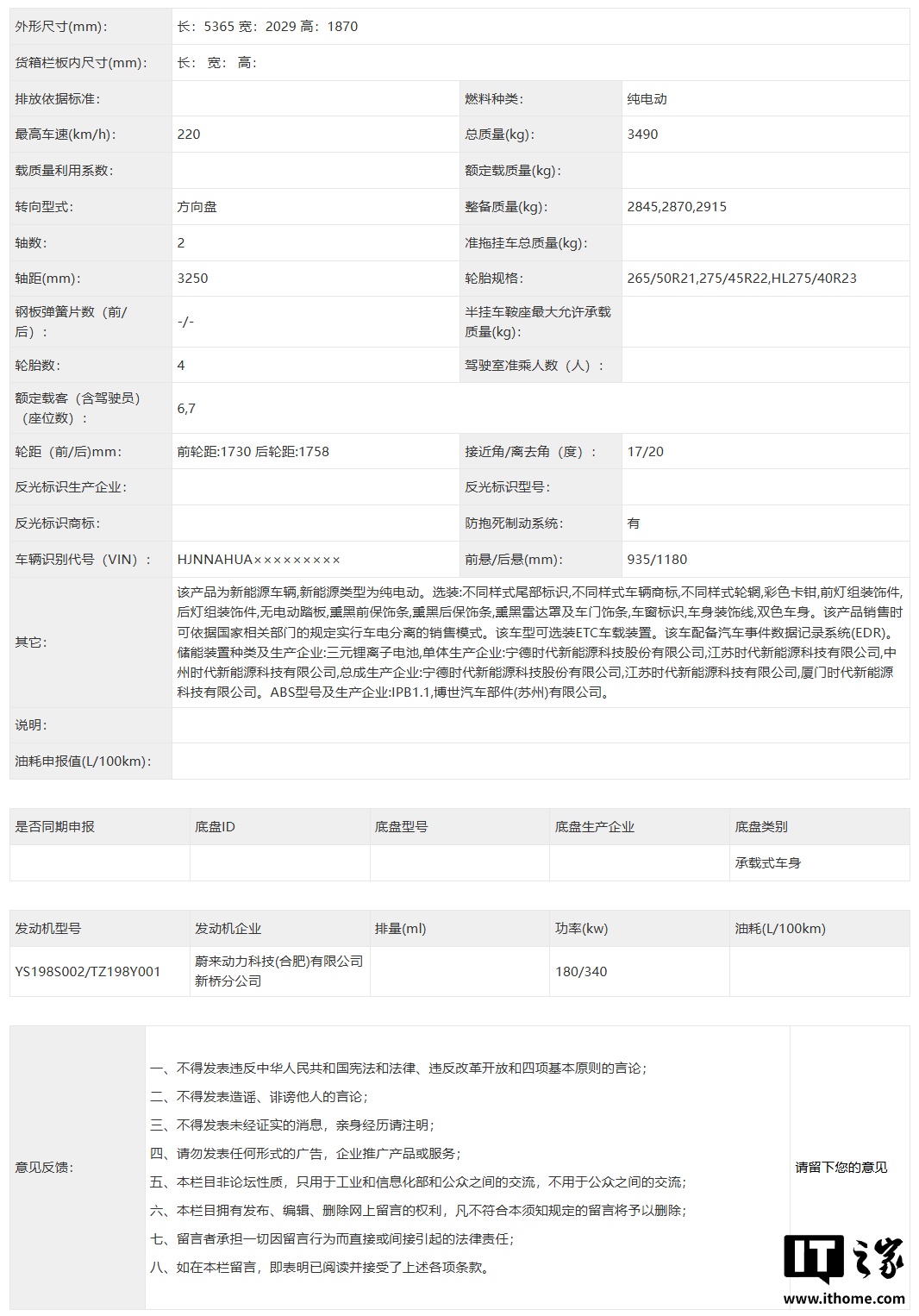Select the 功率(kw) column header
This screenshot has height=1316, width=919.
581,928
